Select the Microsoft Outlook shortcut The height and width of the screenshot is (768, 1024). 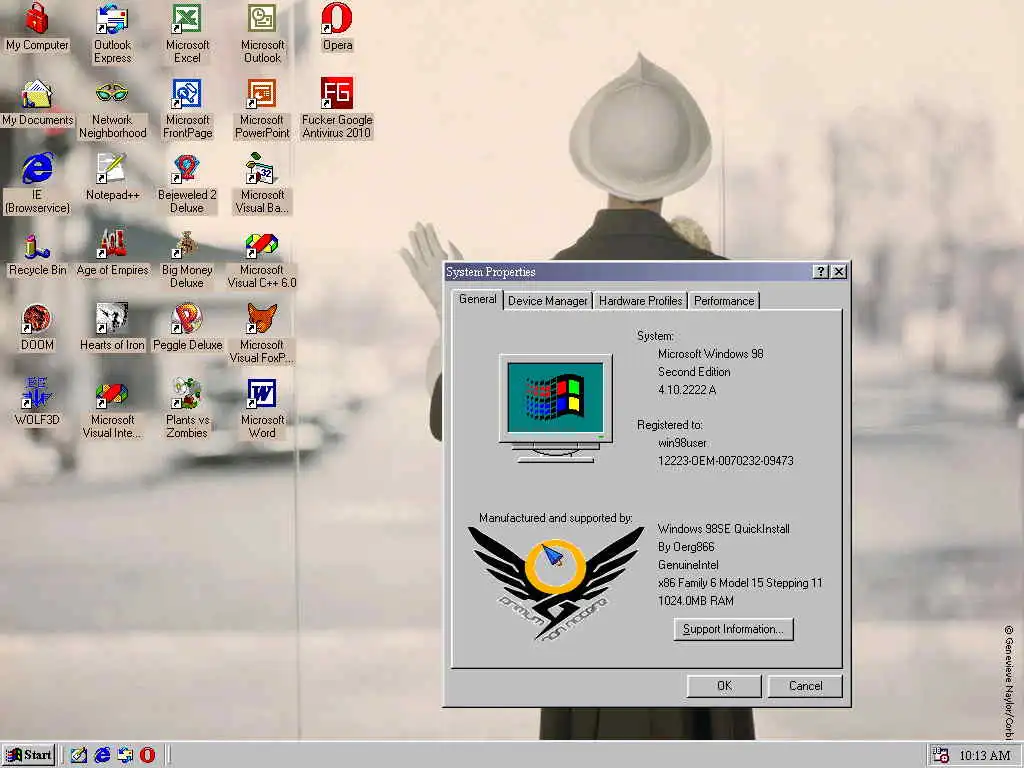262,33
